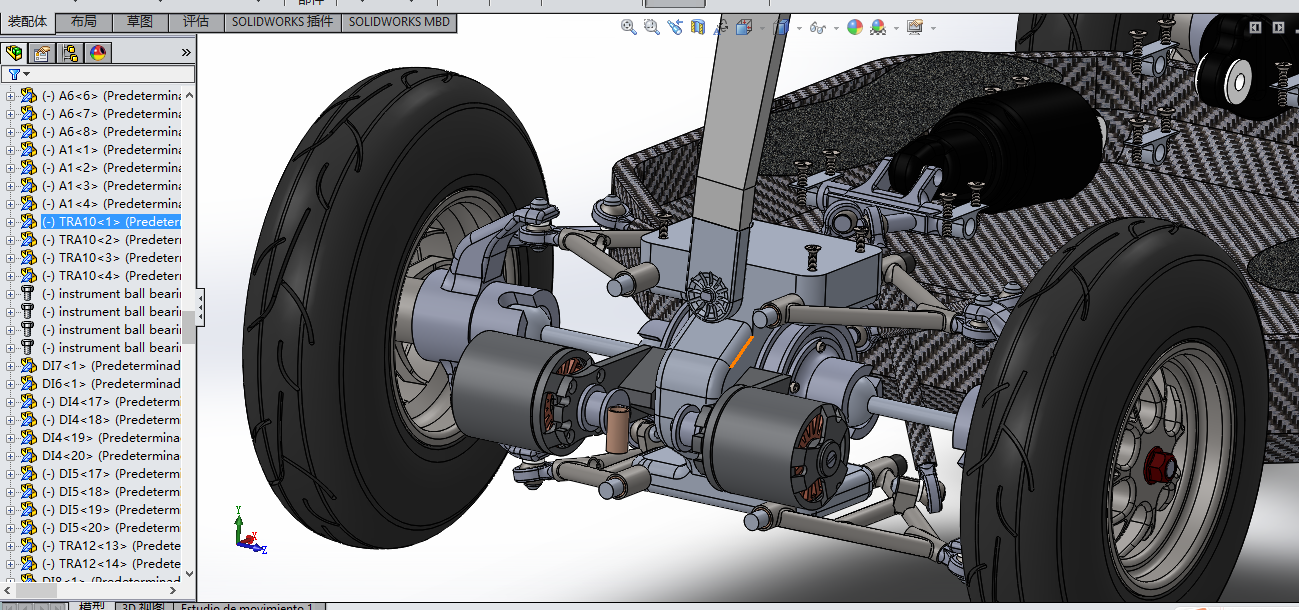The image size is (1299, 610).
Task: Open the FeatureManager design tree tab
Action: pos(14,53)
